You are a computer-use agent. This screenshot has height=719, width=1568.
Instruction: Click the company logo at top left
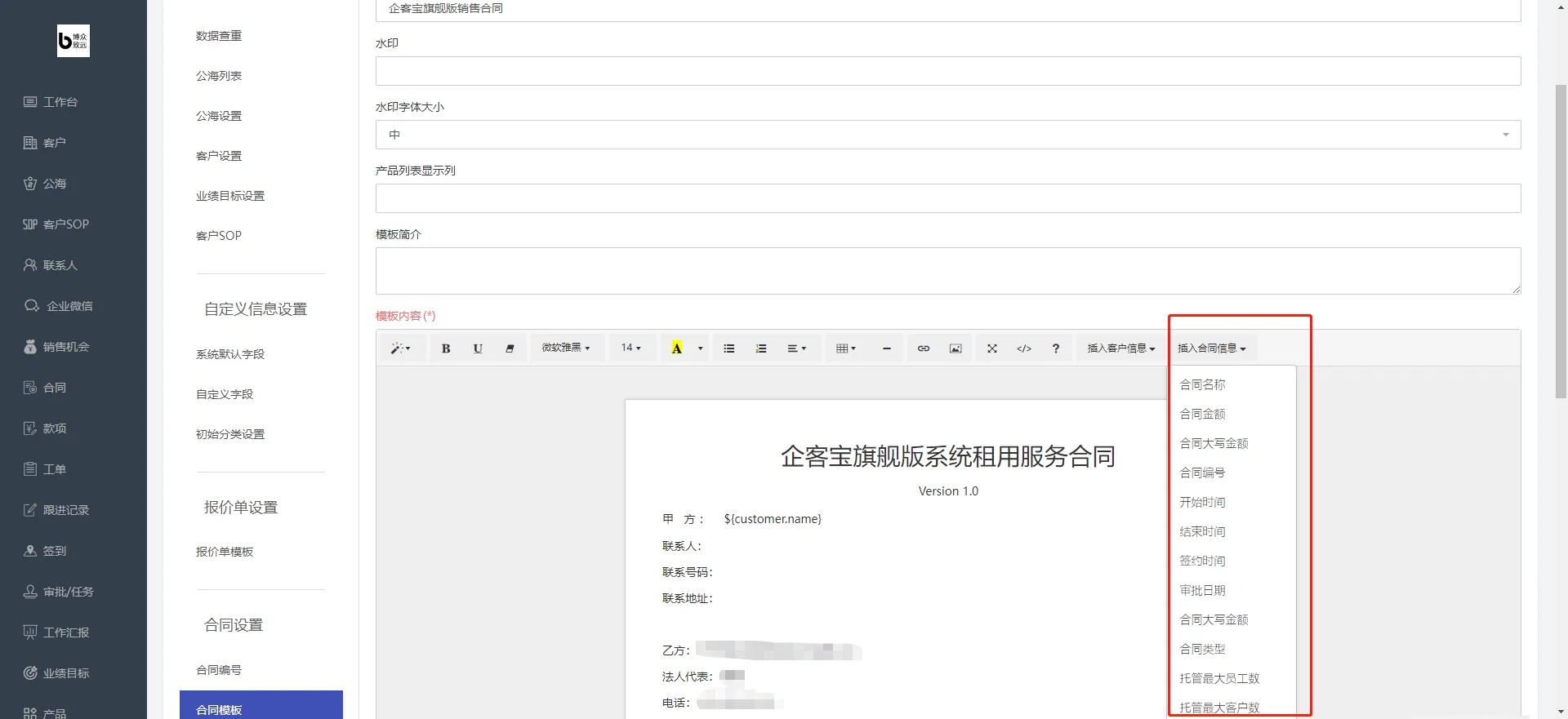pyautogui.click(x=73, y=41)
